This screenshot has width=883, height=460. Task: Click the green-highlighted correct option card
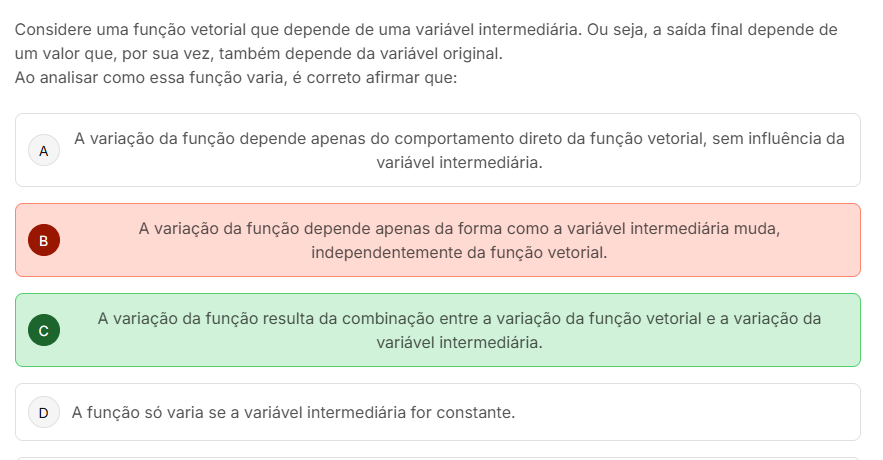(438, 331)
